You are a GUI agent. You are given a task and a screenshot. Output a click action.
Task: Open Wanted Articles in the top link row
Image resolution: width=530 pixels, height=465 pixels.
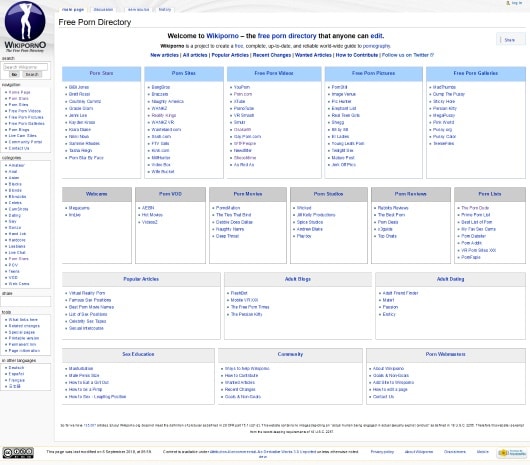tap(313, 55)
